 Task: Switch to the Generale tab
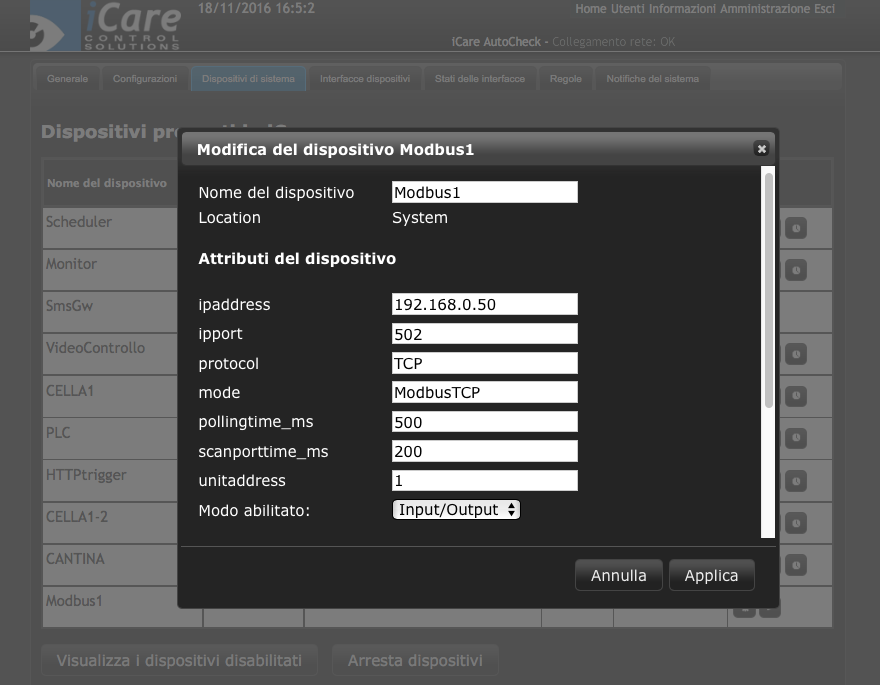67,79
